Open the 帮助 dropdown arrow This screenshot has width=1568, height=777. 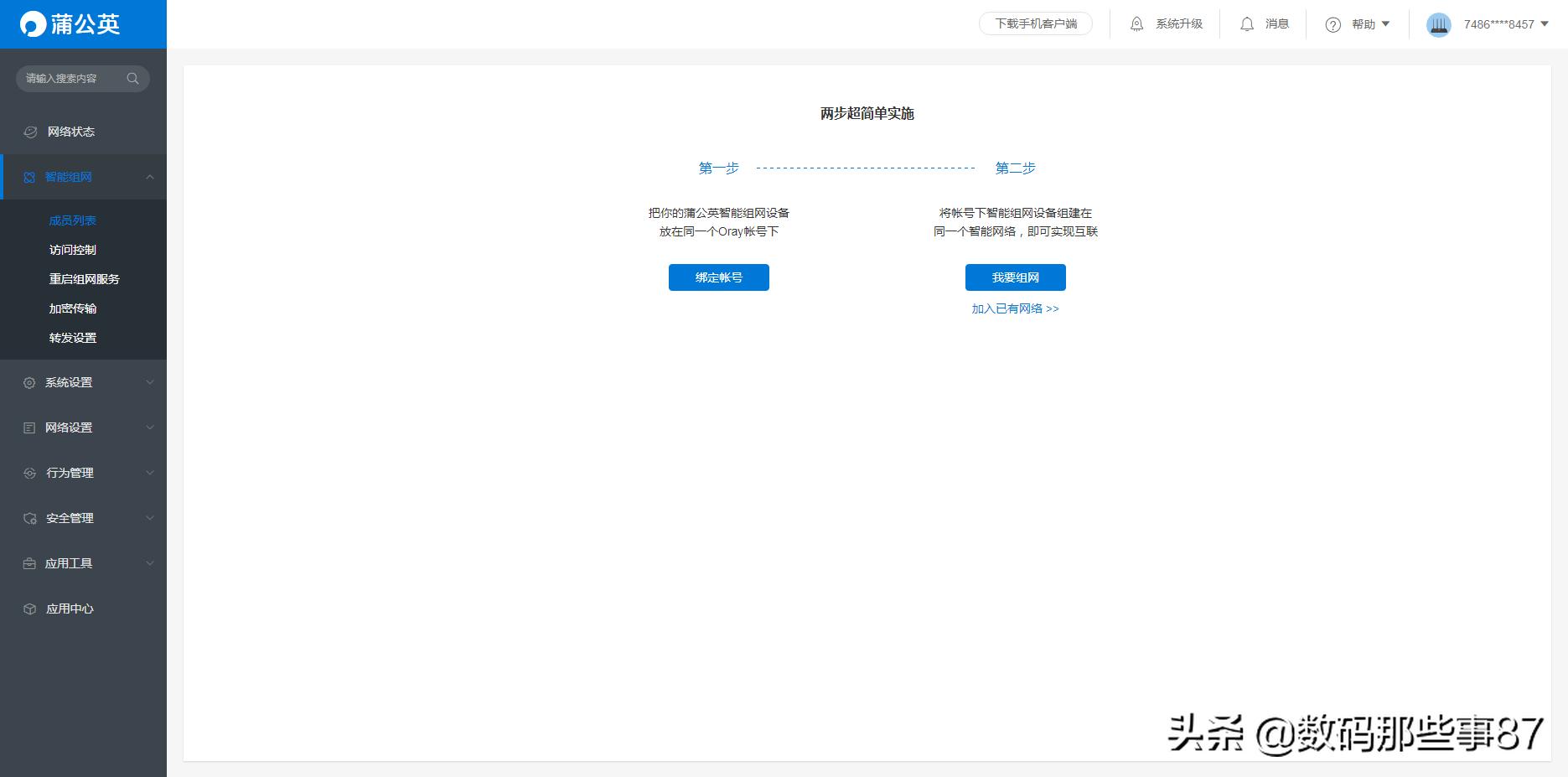(1385, 24)
